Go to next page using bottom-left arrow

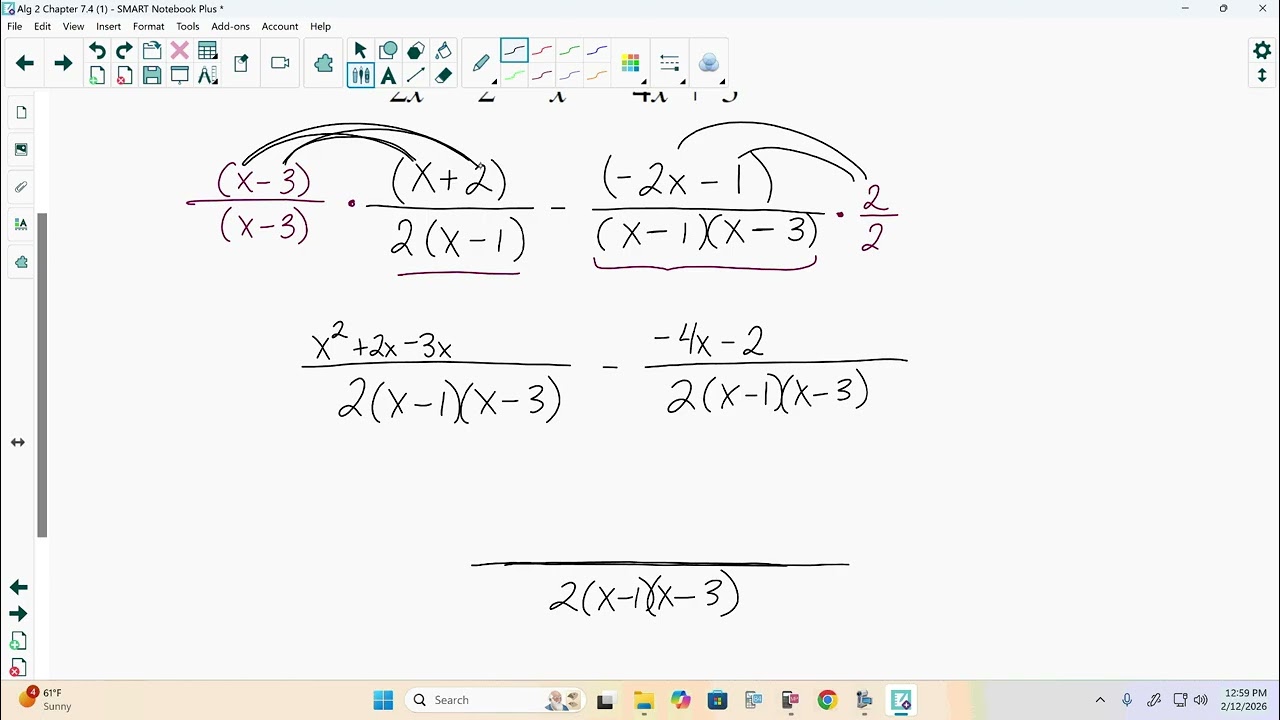coord(18,614)
